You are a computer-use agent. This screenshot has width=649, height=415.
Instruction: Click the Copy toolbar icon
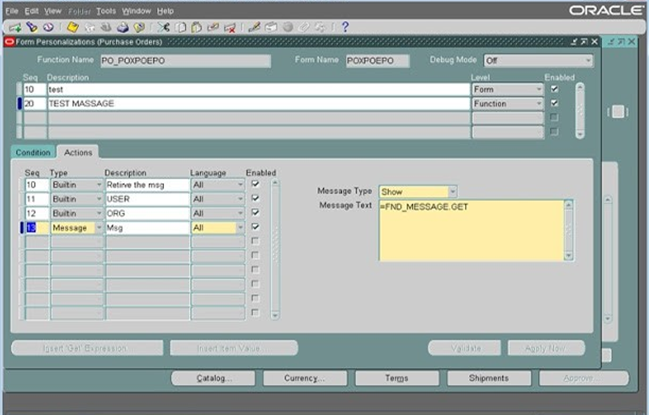coord(180,28)
